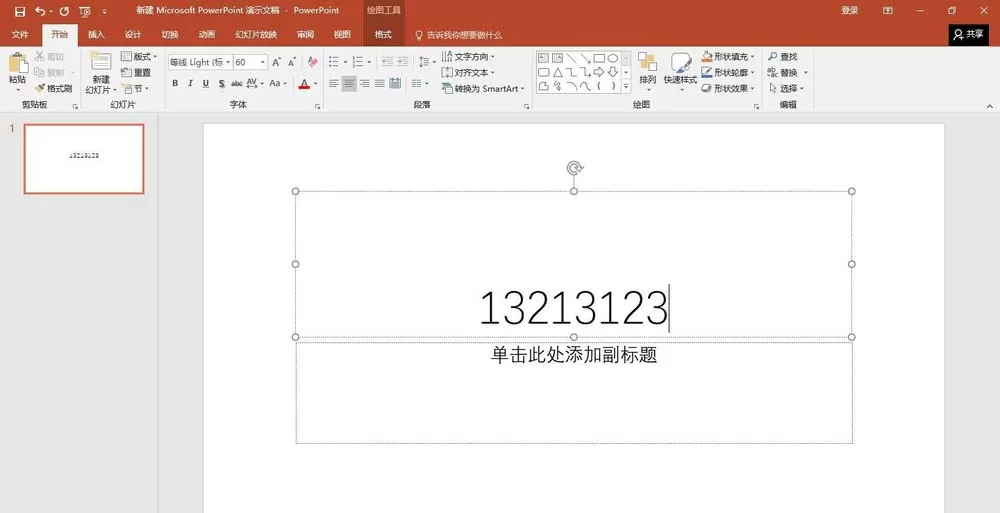1000x513 pixels.
Task: Open the Share (共享) button
Action: 969,34
